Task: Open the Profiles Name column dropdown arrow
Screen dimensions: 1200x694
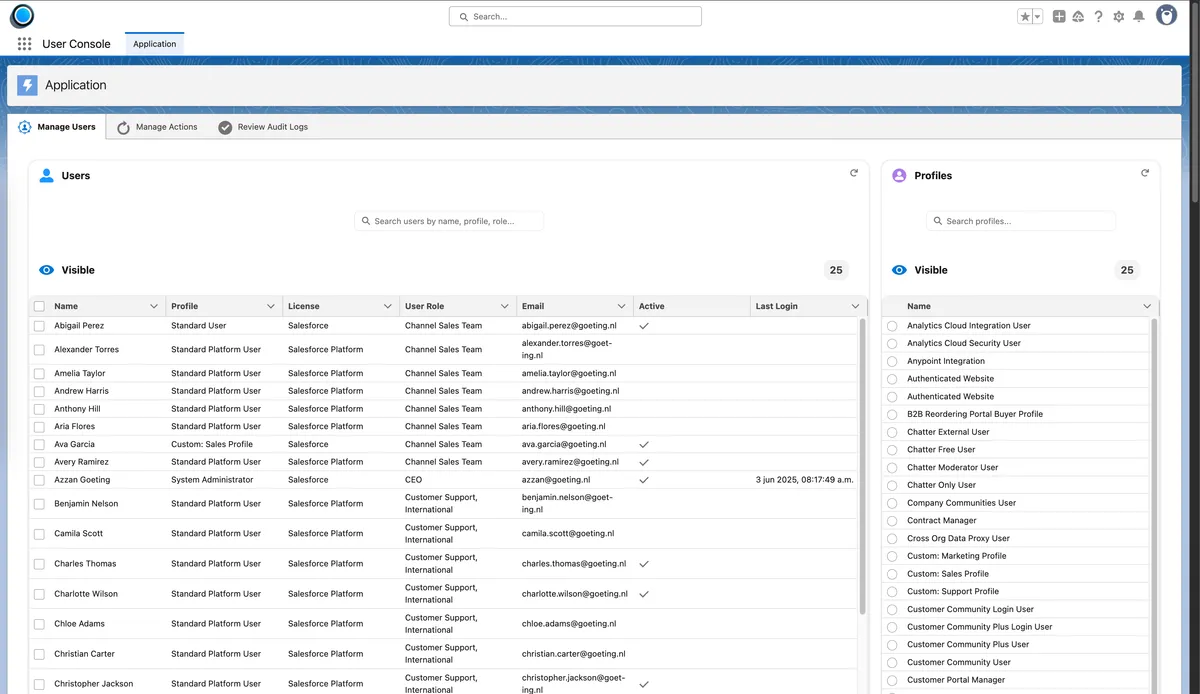Action: pyautogui.click(x=1147, y=306)
